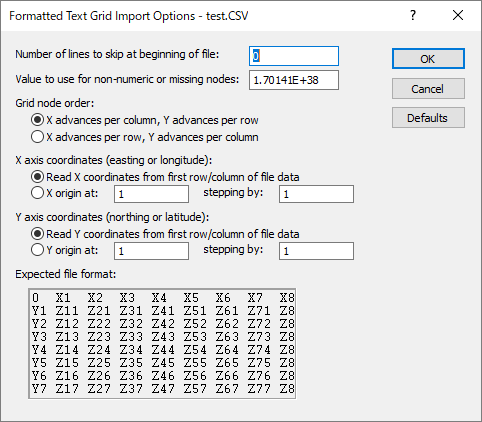Click 'X5' in the format preview
This screenshot has height=422, width=482.
click(191, 298)
